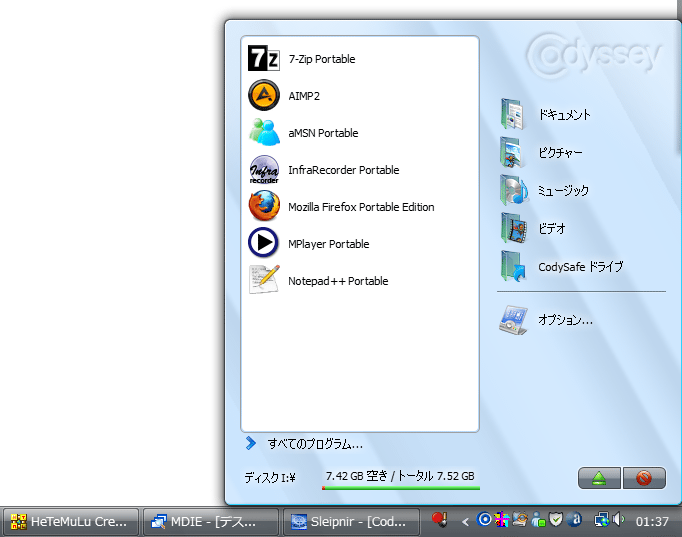Click the globe 'a' tray icon
This screenshot has height=537, width=682.
[574, 519]
